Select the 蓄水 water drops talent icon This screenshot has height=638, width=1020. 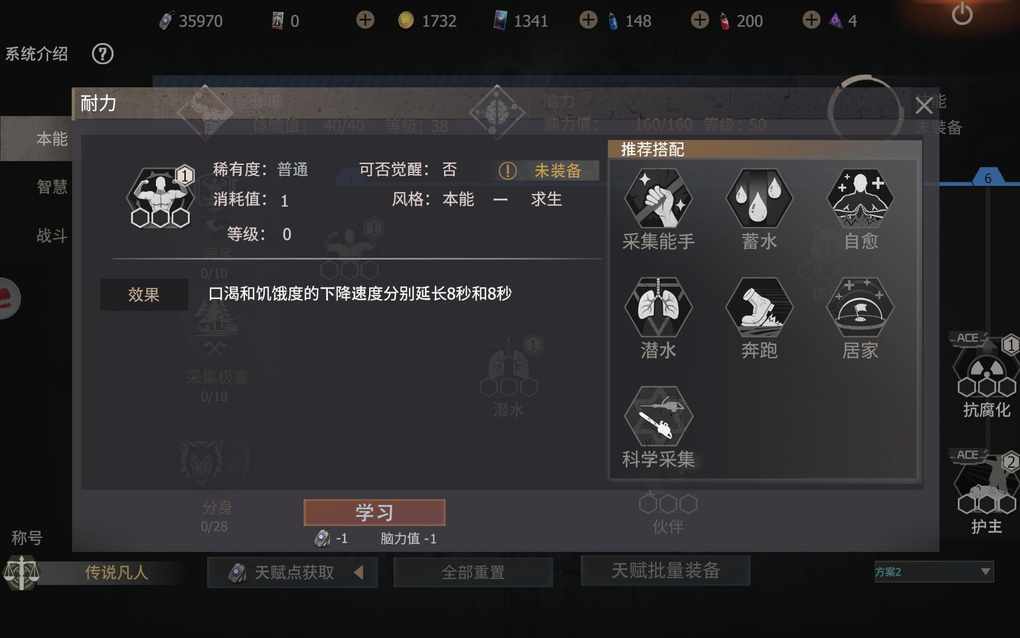758,198
